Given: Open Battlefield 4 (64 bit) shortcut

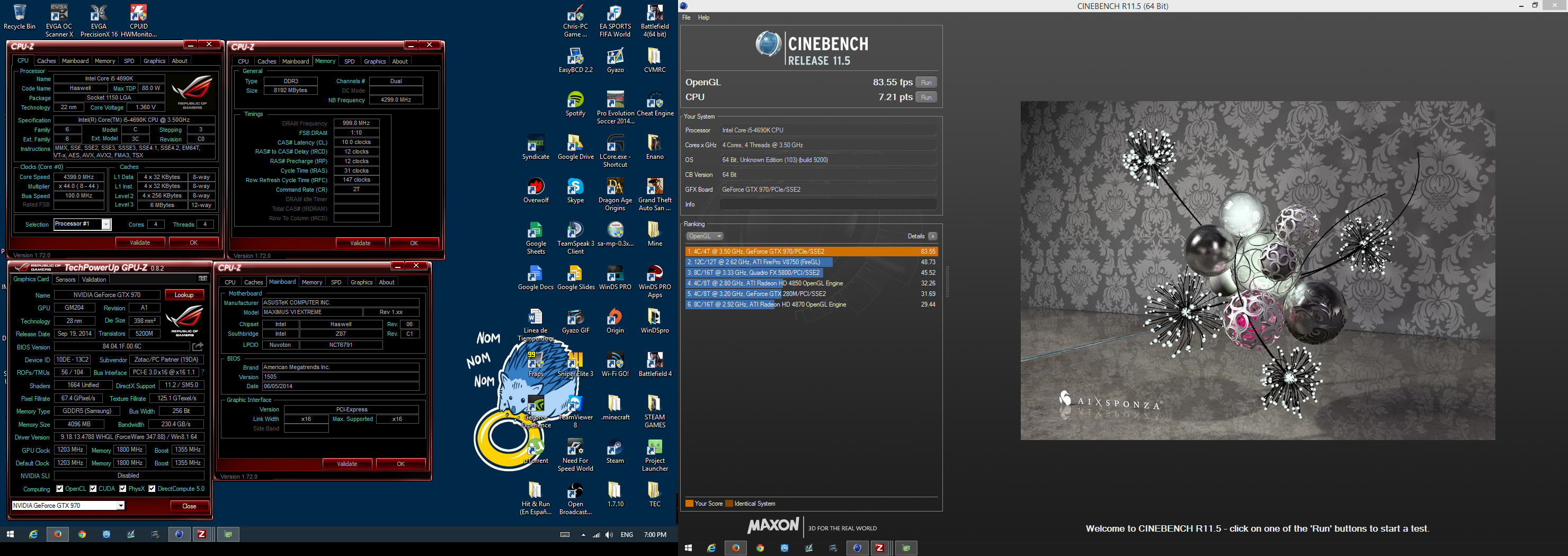Looking at the screenshot, I should click(655, 21).
